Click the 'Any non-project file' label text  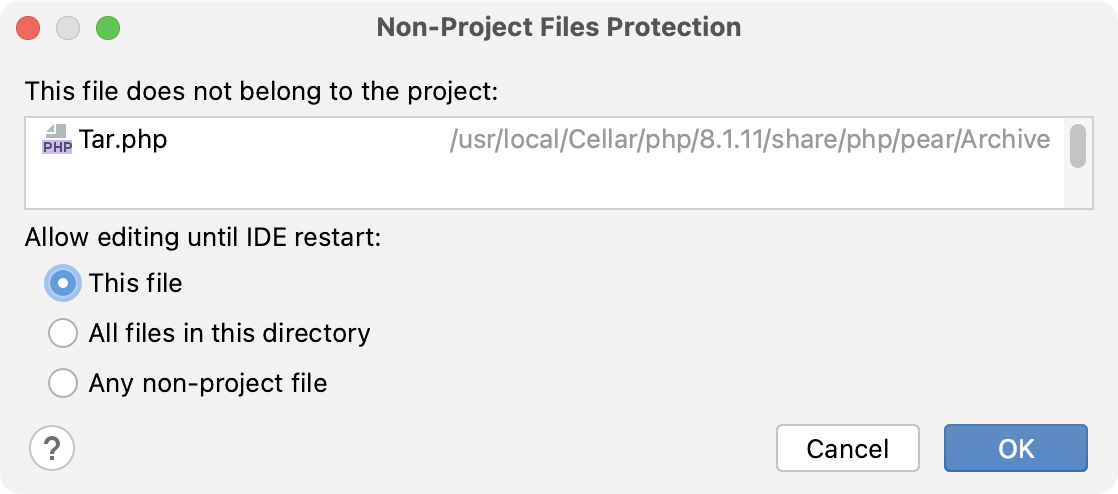click(208, 383)
